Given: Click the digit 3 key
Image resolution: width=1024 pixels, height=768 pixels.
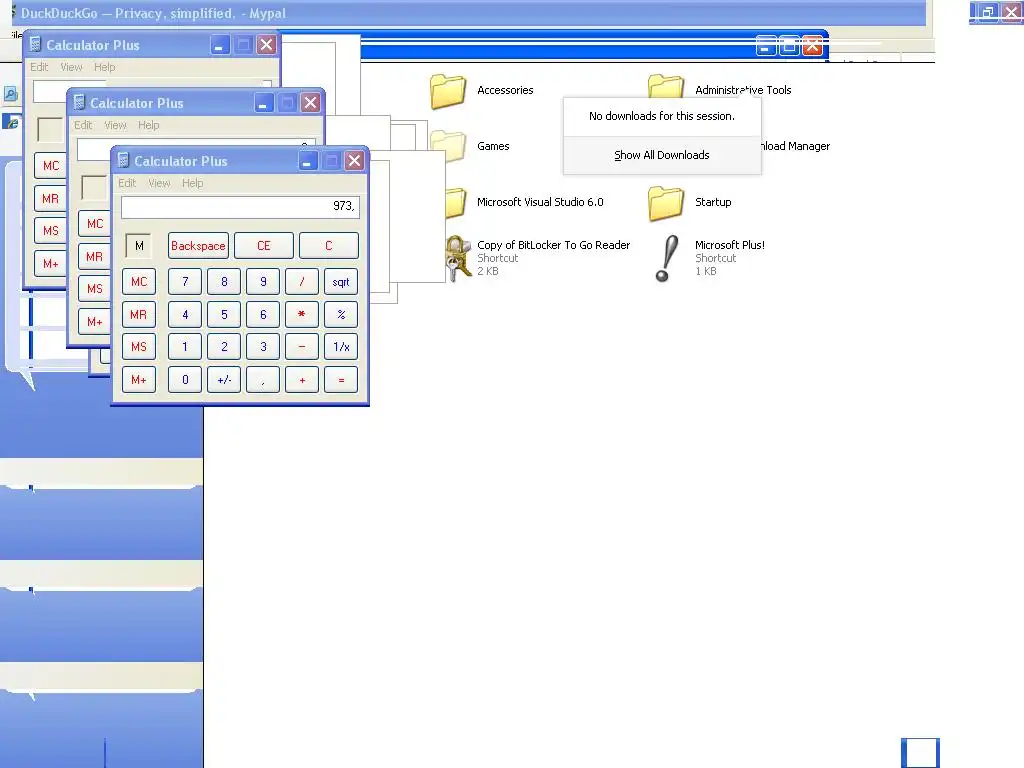Looking at the screenshot, I should tap(263, 347).
